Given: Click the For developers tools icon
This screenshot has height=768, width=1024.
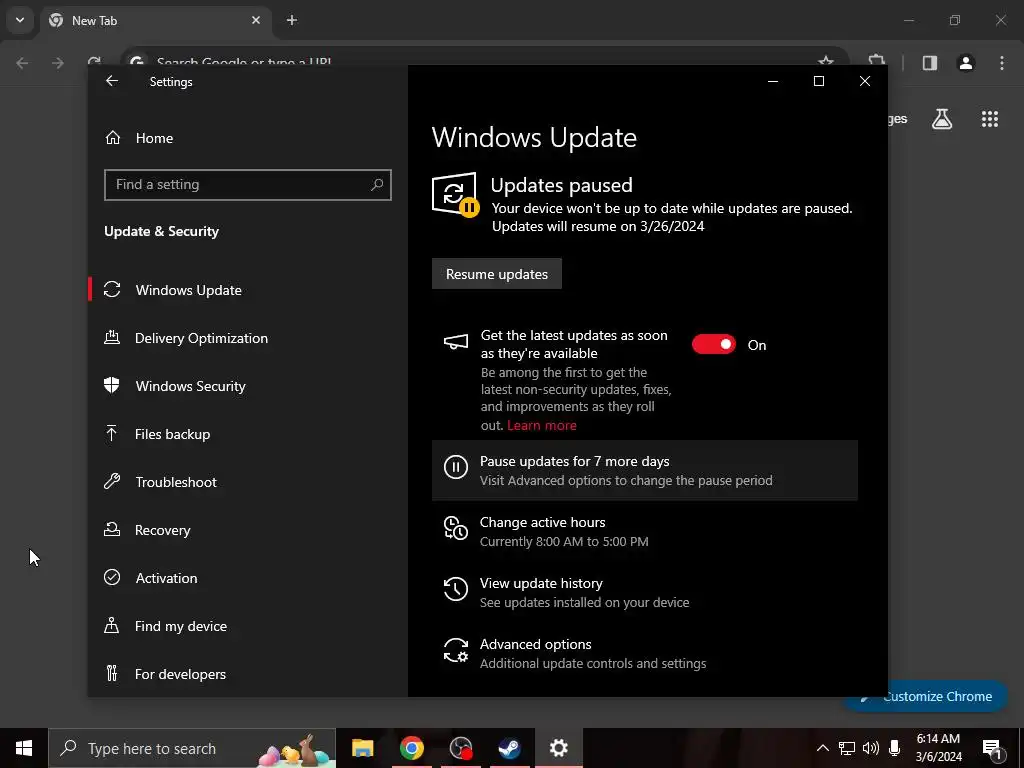Looking at the screenshot, I should [112, 673].
